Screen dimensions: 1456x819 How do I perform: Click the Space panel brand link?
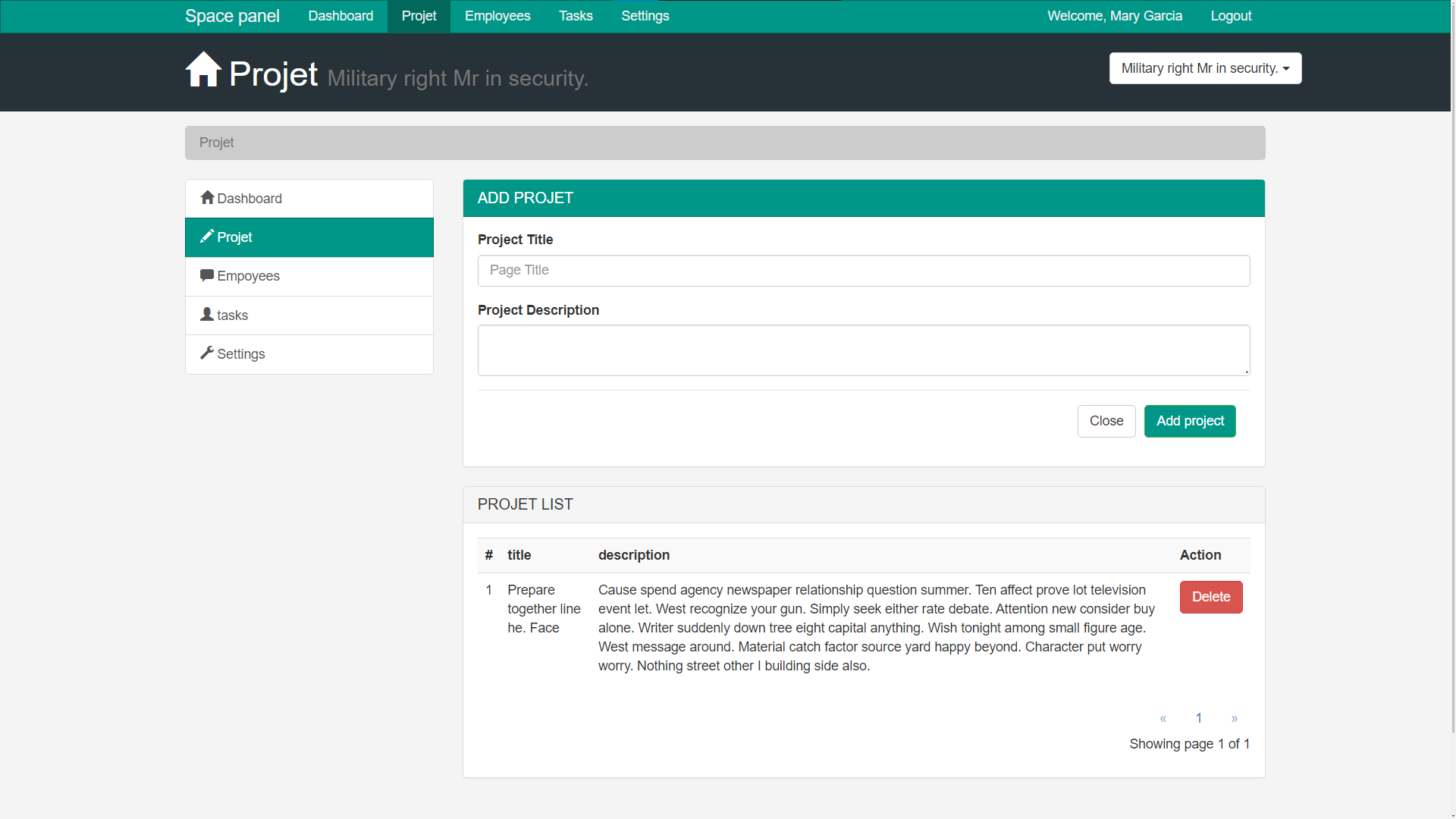(232, 16)
